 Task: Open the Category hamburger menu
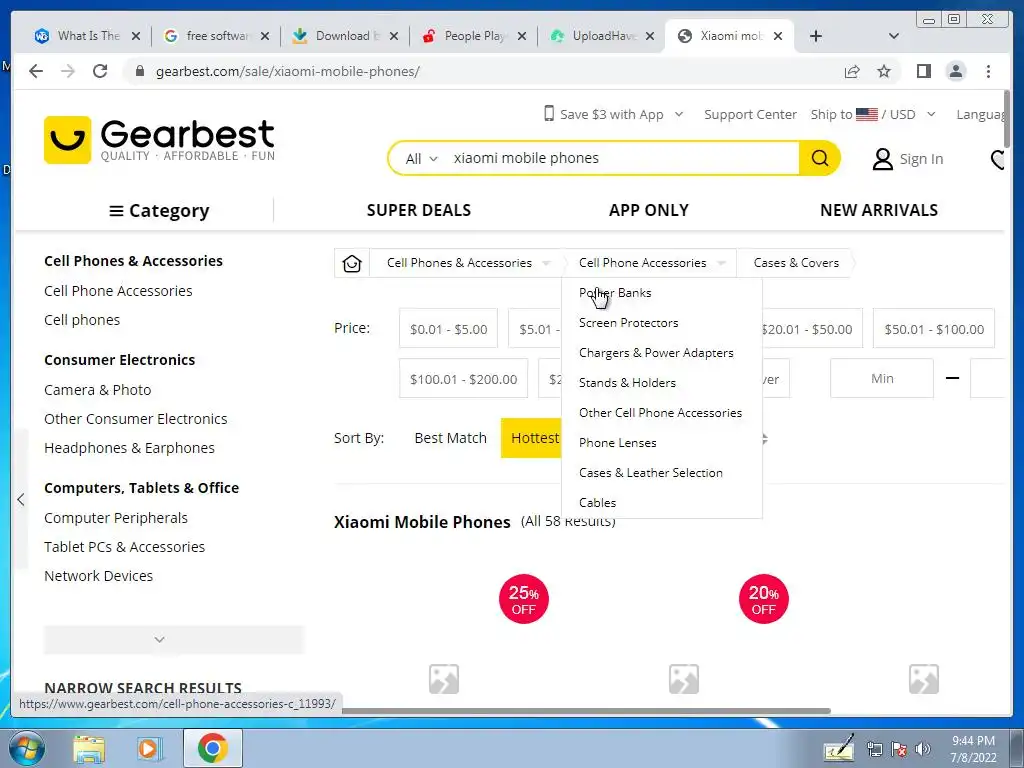point(159,210)
